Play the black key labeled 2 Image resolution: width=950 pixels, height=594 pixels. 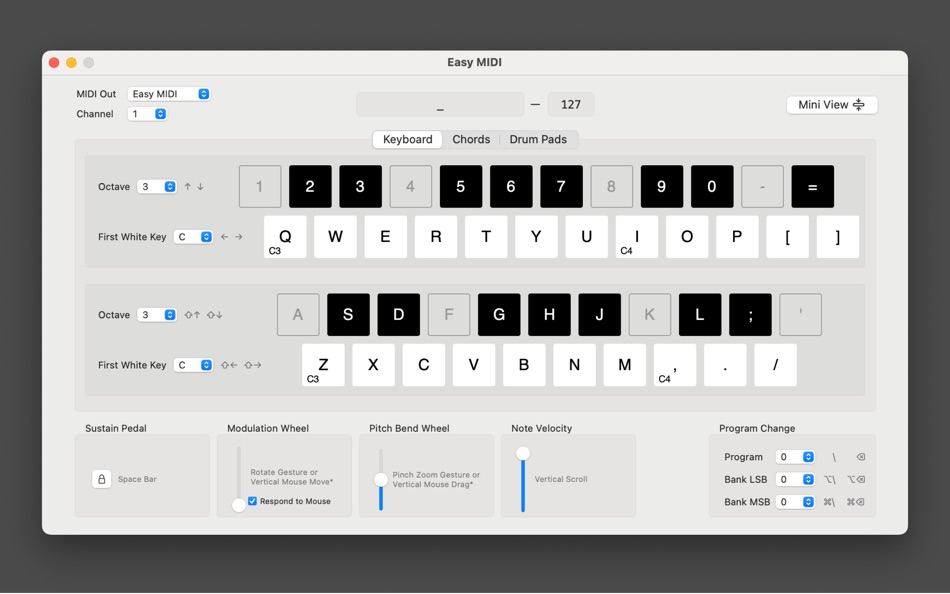click(310, 187)
